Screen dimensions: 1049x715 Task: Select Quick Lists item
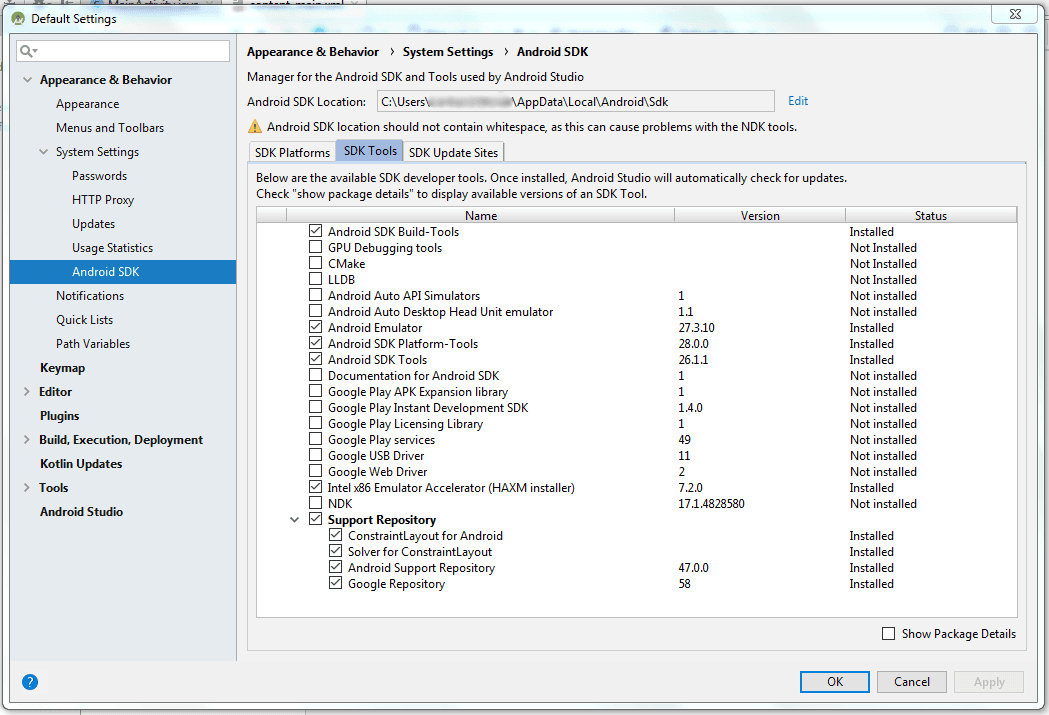point(84,320)
